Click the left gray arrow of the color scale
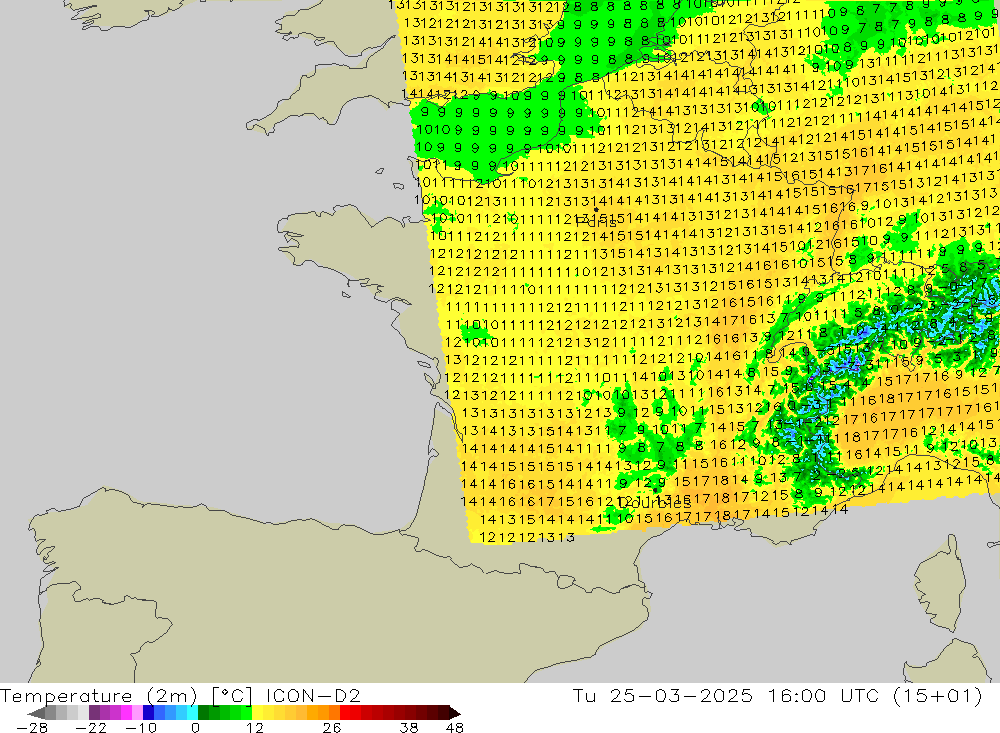Image resolution: width=1000 pixels, height=733 pixels. tap(37, 713)
